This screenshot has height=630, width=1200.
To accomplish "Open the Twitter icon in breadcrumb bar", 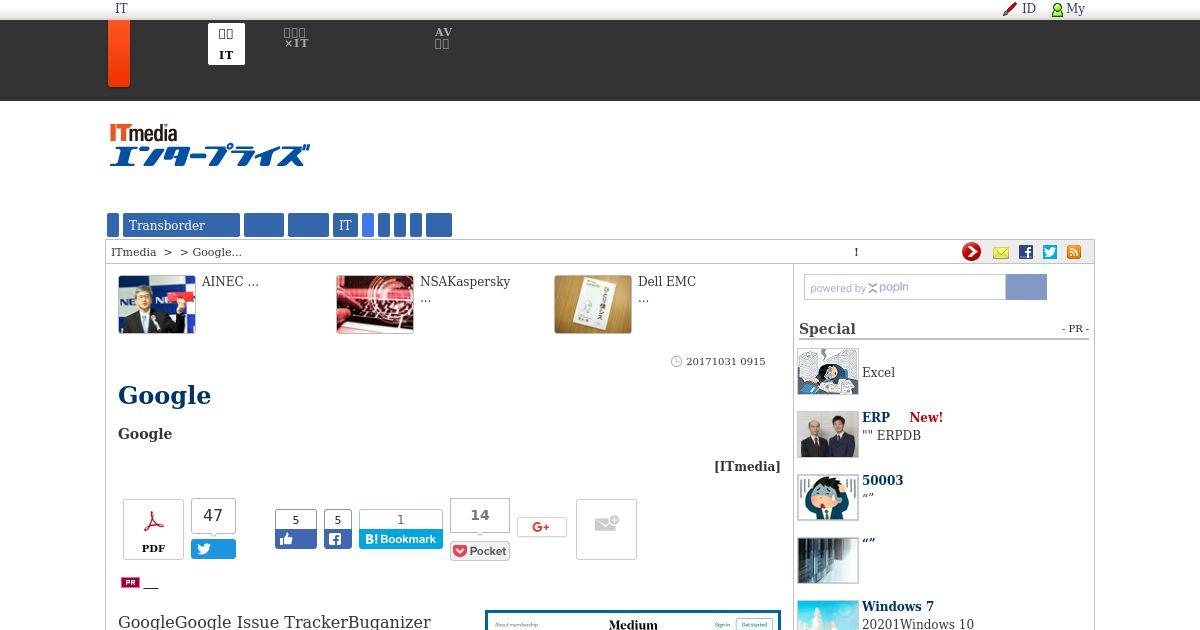I will coord(1050,252).
